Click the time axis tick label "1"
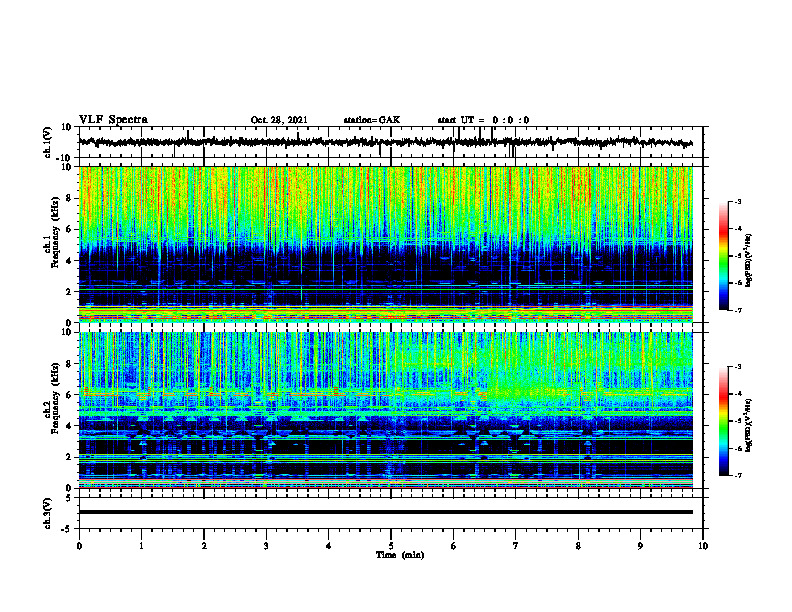 click(x=141, y=546)
